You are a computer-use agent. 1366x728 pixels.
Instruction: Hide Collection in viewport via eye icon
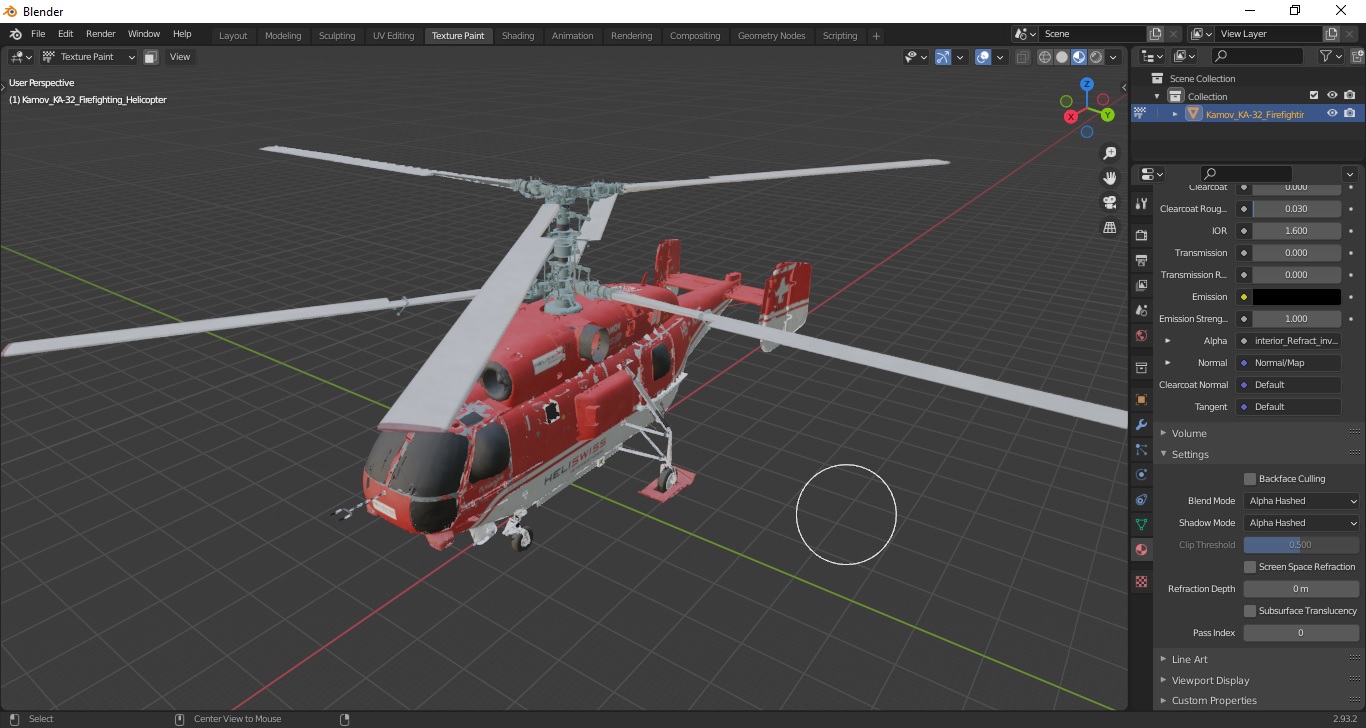1332,96
